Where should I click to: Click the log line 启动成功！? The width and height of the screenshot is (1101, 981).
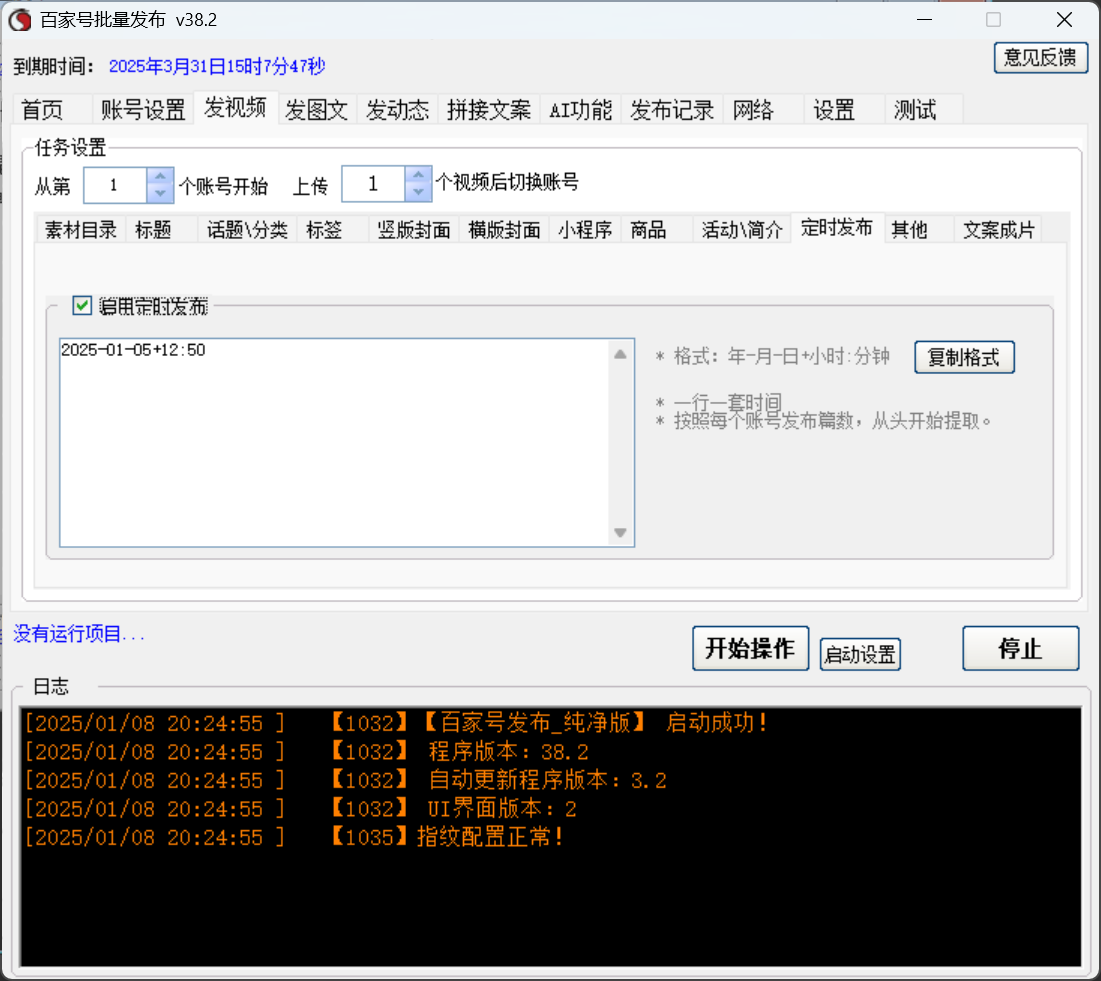click(717, 723)
